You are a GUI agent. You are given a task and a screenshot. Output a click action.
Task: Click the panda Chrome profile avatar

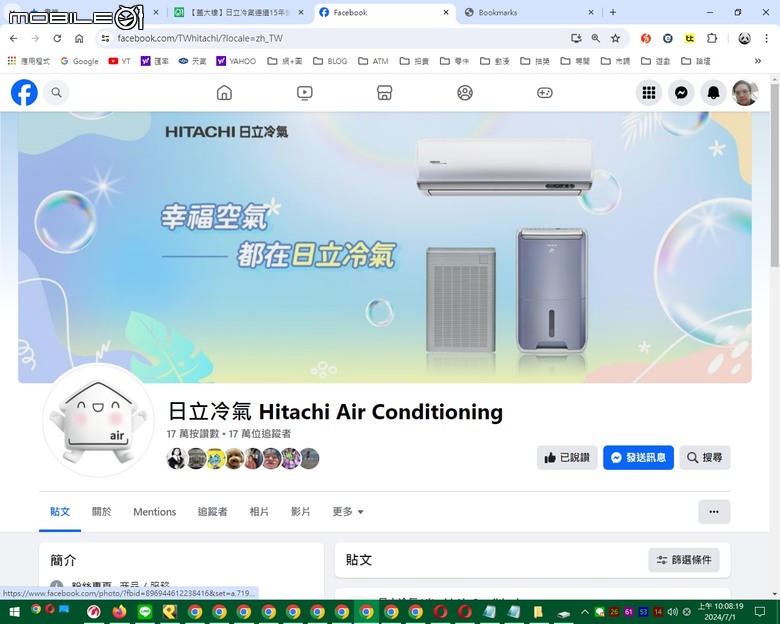[744, 38]
